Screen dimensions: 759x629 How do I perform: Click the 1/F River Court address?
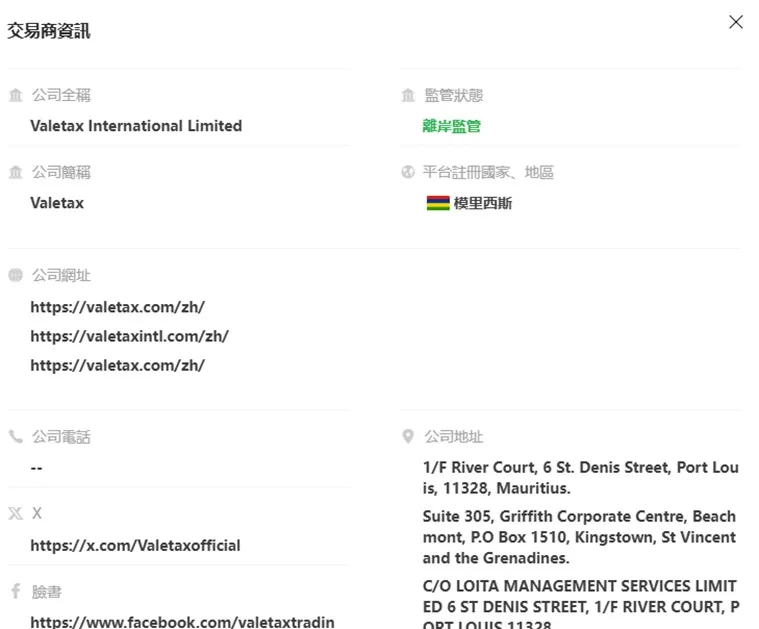pos(580,477)
